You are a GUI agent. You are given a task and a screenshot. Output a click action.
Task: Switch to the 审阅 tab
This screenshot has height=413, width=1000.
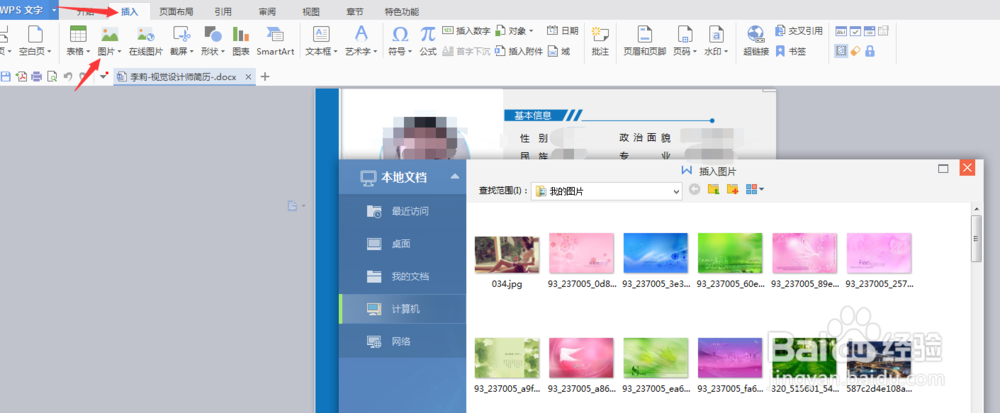pos(267,11)
